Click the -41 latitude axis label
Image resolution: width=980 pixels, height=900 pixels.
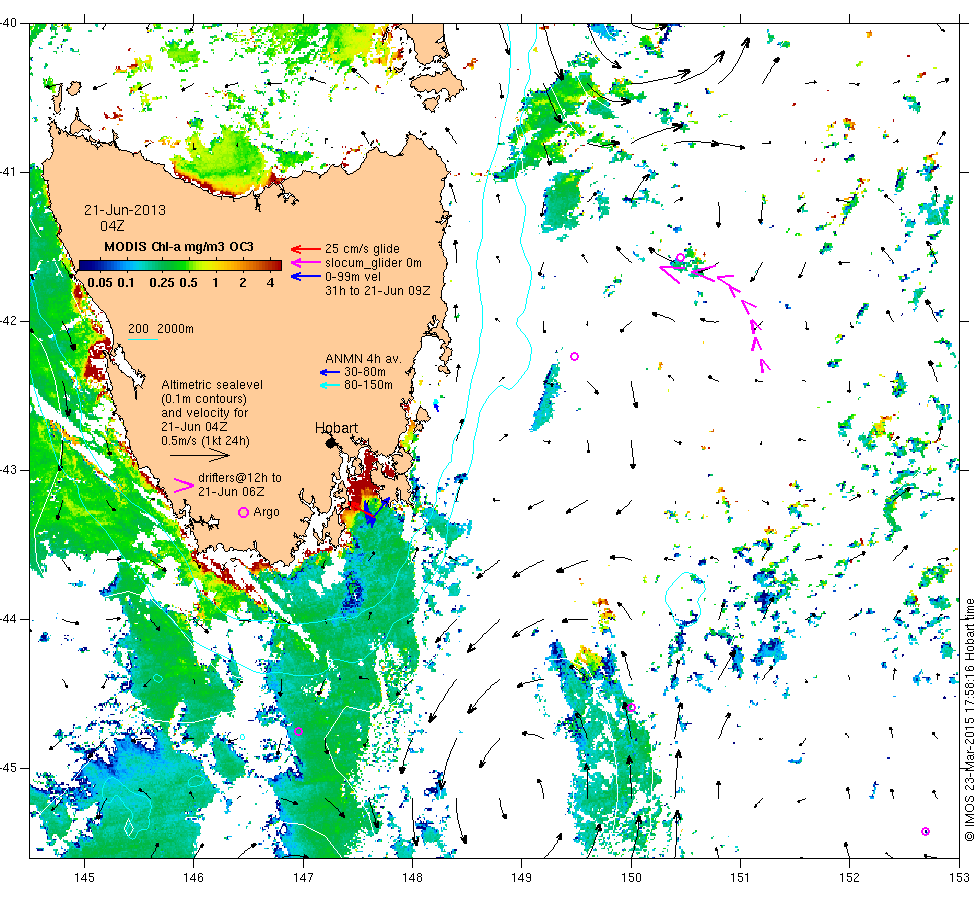[9, 172]
